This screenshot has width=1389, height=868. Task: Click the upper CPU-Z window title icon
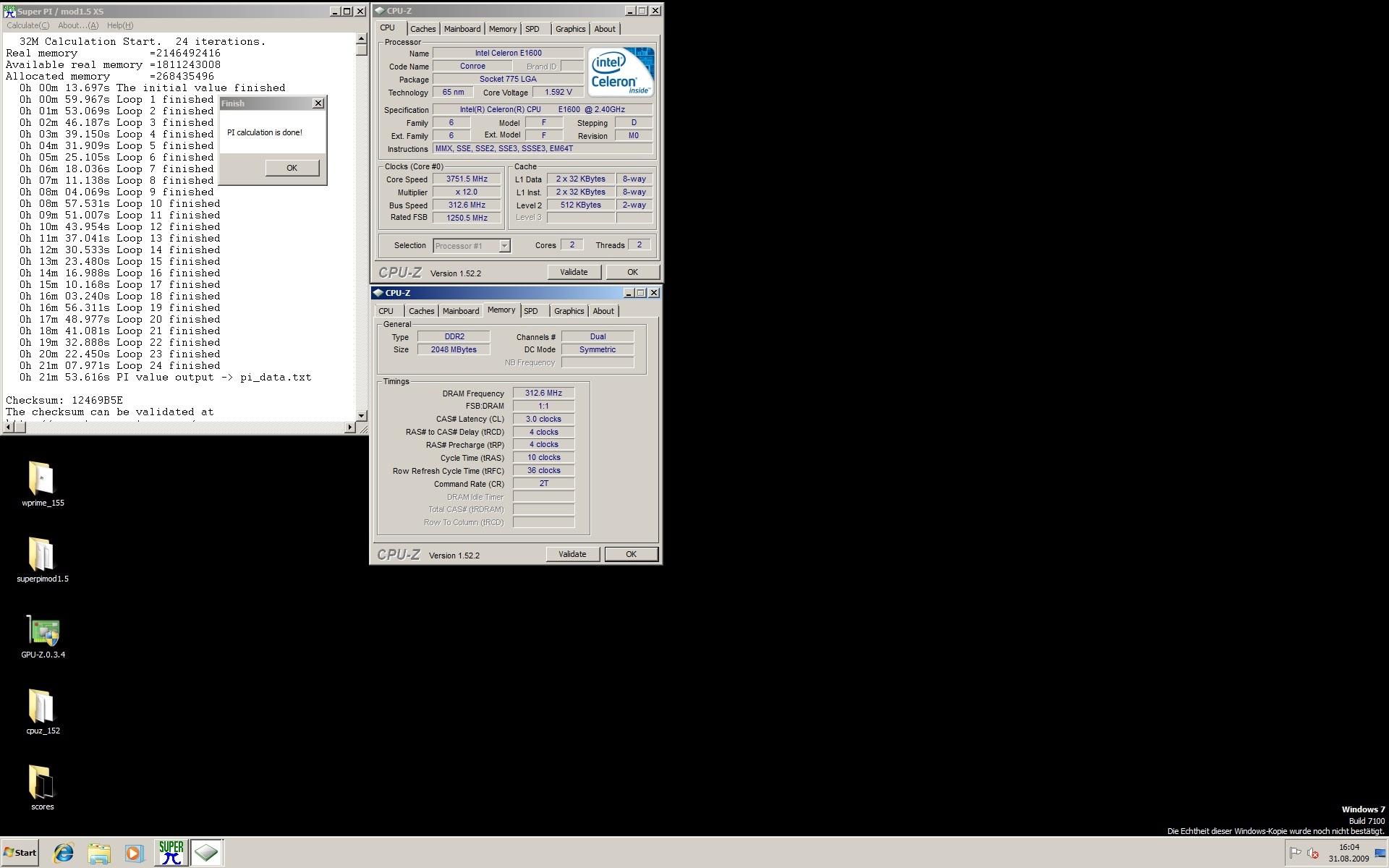tap(380, 11)
